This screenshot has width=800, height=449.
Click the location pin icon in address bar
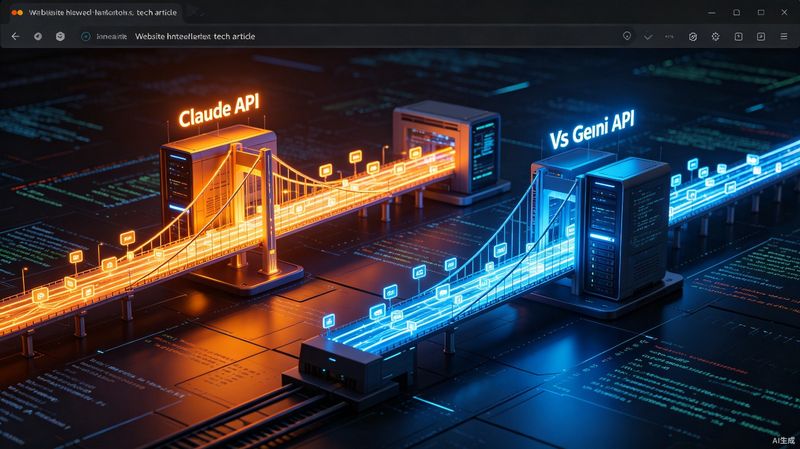[x=627, y=36]
